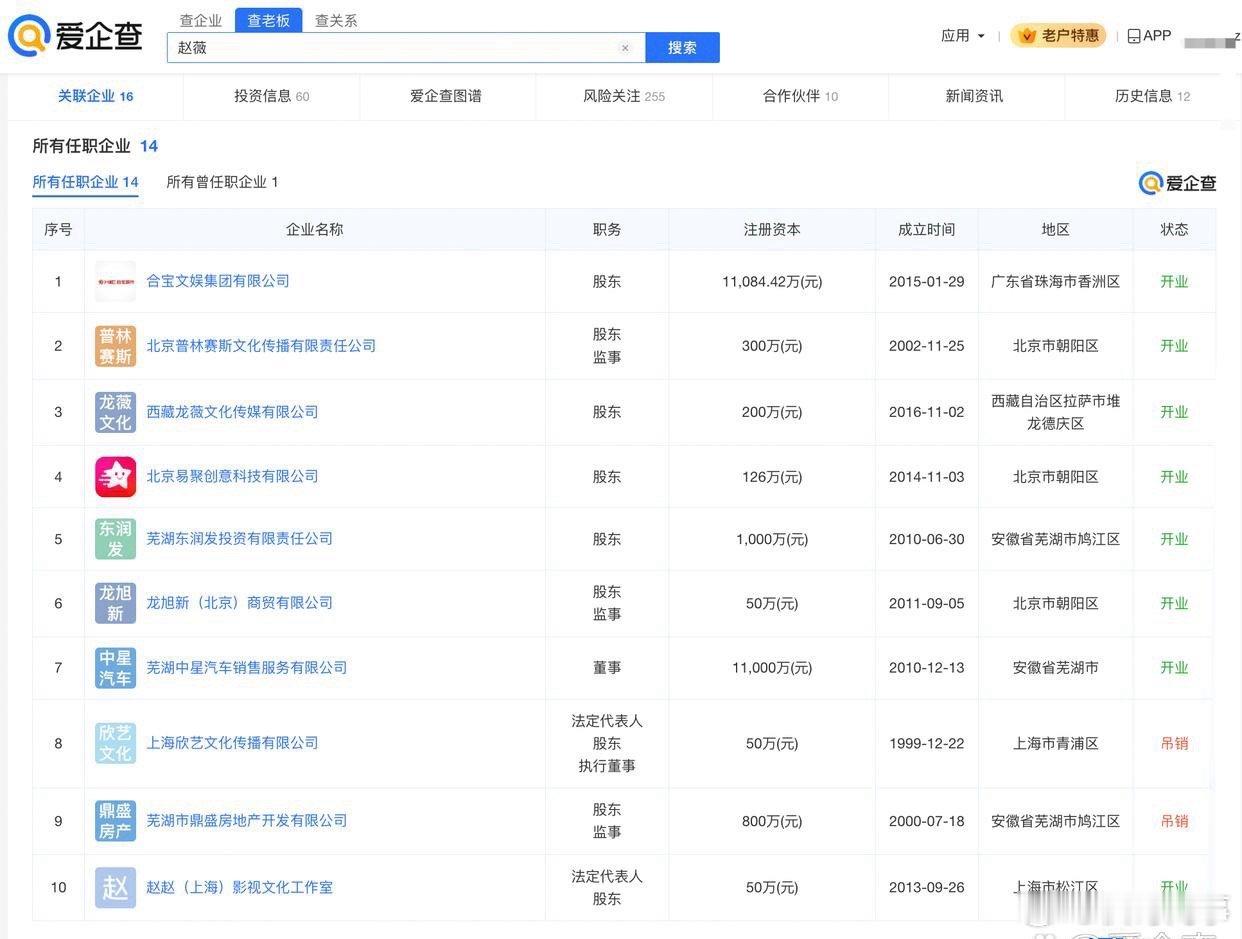Open 赵赵（上海）影视文化工作室 link
1242x939 pixels.
coord(239,887)
